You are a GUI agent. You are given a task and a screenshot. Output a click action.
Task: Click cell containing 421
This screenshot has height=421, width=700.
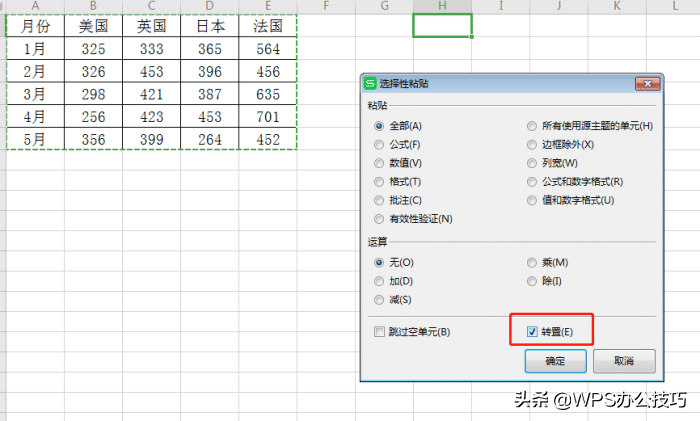[151, 94]
